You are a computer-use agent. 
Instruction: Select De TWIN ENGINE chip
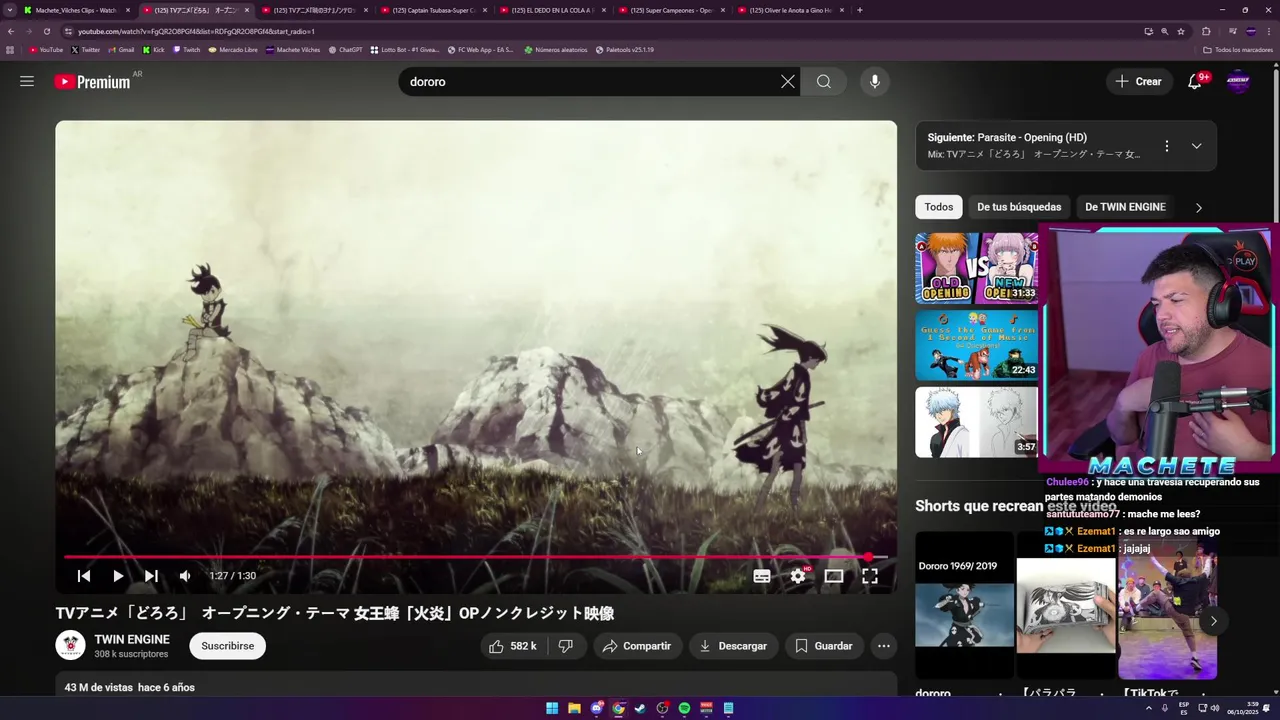1125,207
